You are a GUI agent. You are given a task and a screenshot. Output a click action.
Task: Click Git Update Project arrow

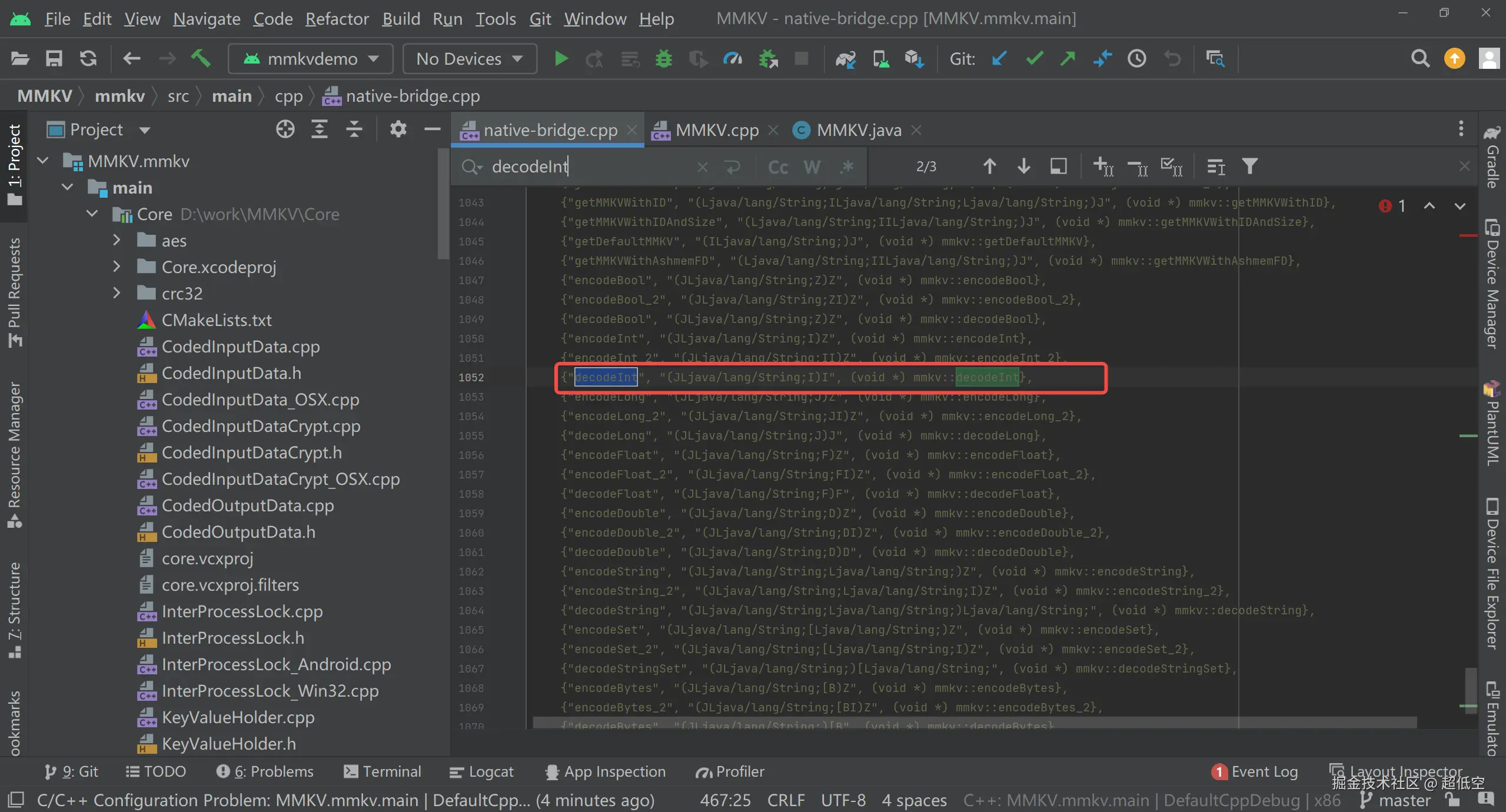tap(999, 59)
